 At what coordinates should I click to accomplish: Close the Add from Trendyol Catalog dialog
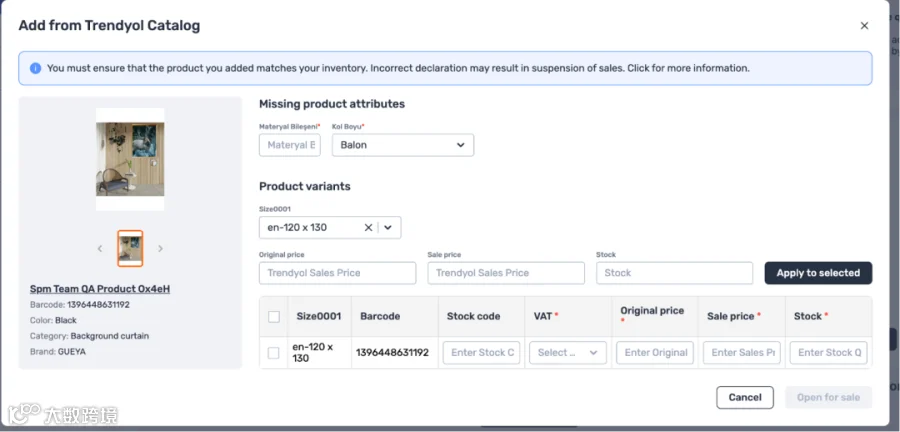coord(864,26)
